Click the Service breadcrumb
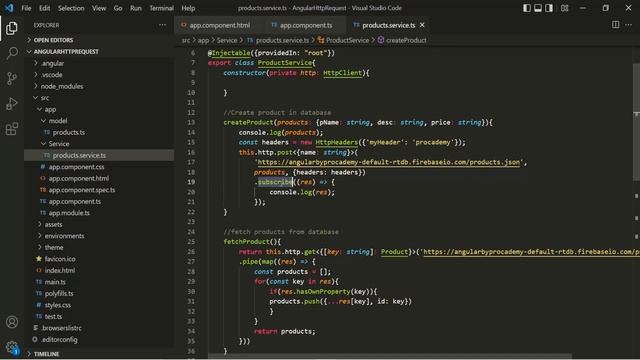 point(227,40)
